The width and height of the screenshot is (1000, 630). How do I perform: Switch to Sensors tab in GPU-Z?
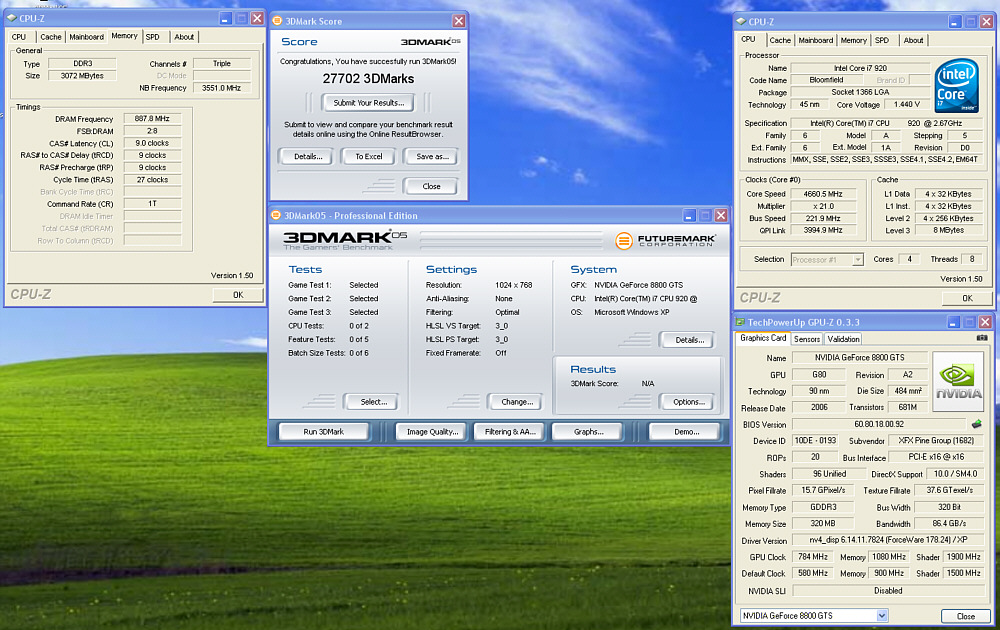807,339
